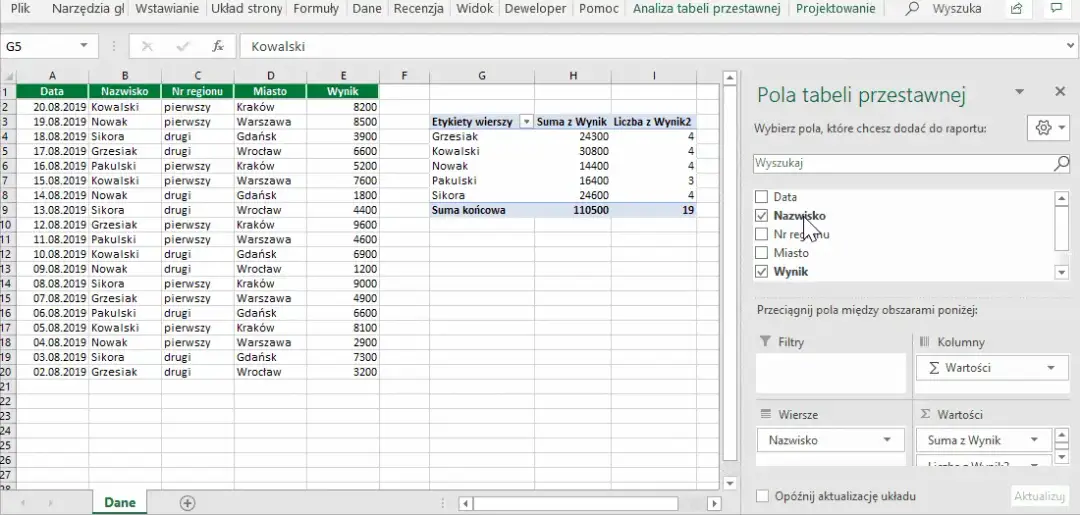Click the magnifier icon in field search box
This screenshot has height=515, width=1080.
(x=1061, y=163)
